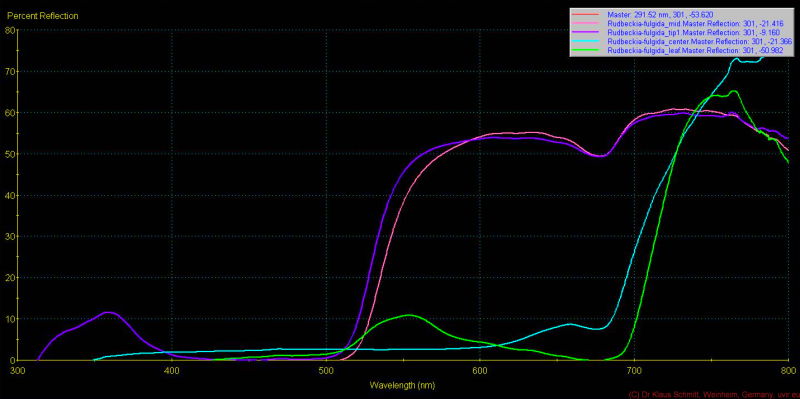Click the y-axis tick label 40

click(9, 195)
